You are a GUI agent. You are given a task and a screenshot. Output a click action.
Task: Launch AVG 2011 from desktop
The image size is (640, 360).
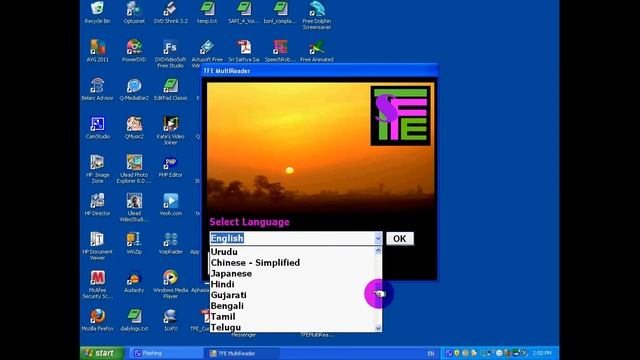98,51
